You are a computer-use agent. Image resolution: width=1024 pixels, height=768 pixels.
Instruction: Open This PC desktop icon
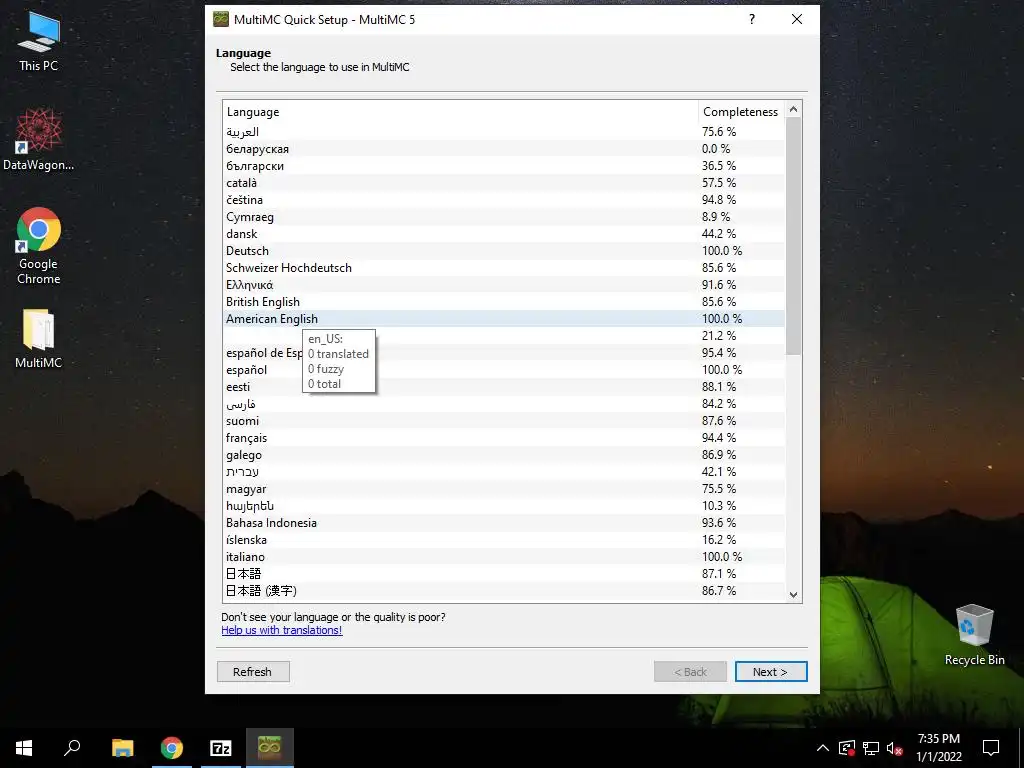39,41
